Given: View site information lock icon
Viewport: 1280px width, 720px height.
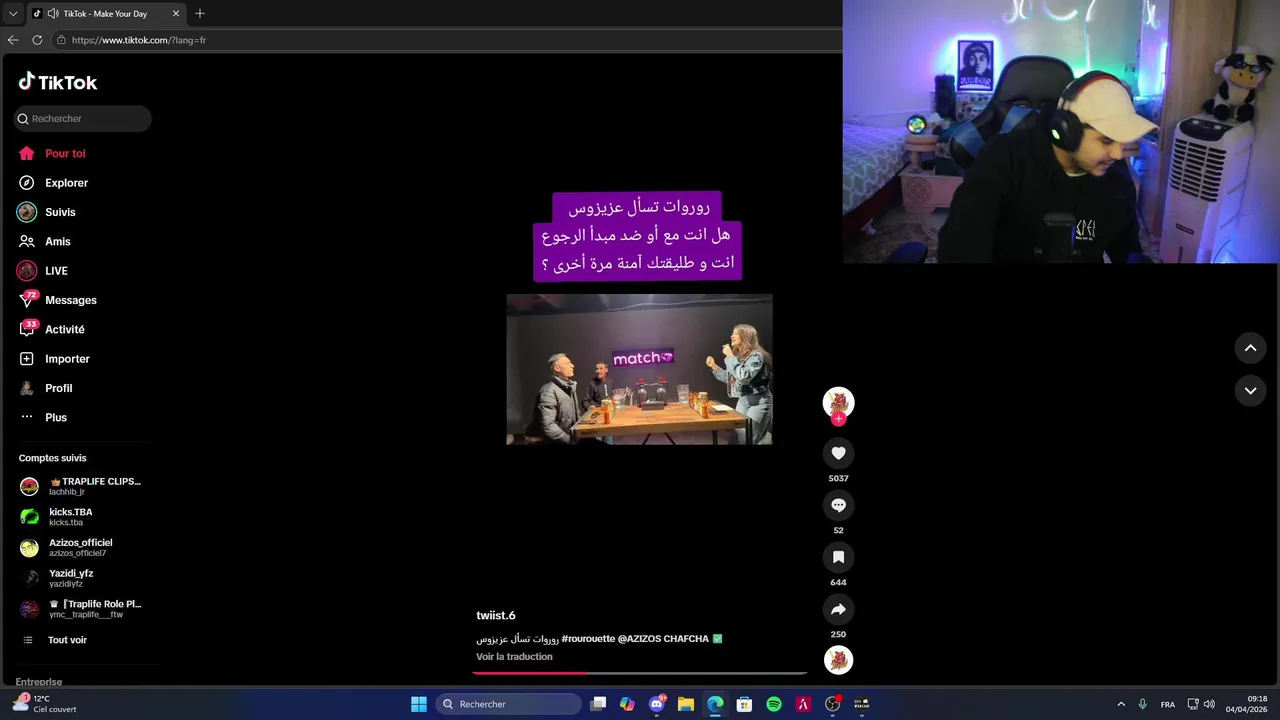Looking at the screenshot, I should coord(61,40).
